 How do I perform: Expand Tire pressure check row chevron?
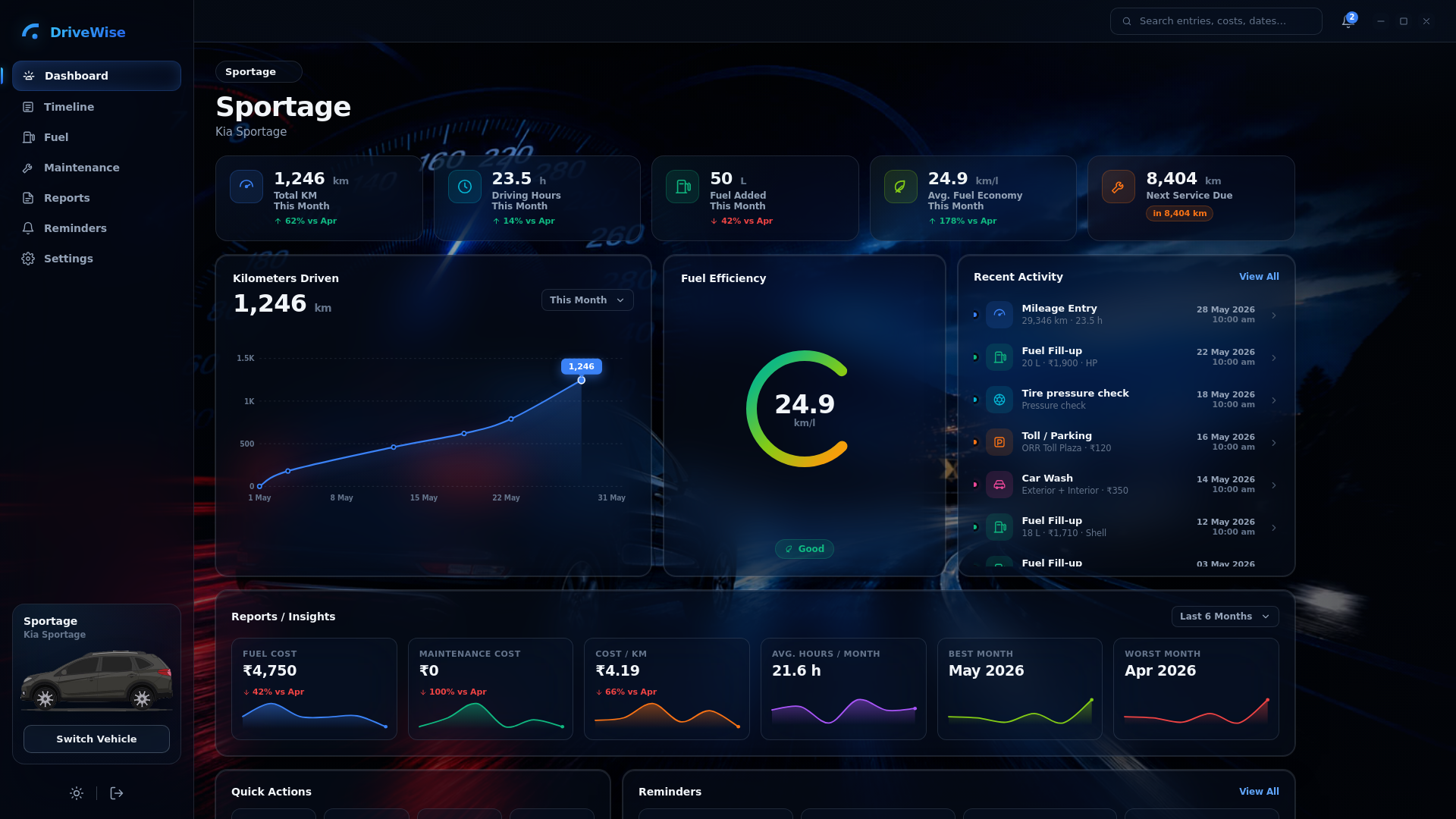[x=1274, y=400]
